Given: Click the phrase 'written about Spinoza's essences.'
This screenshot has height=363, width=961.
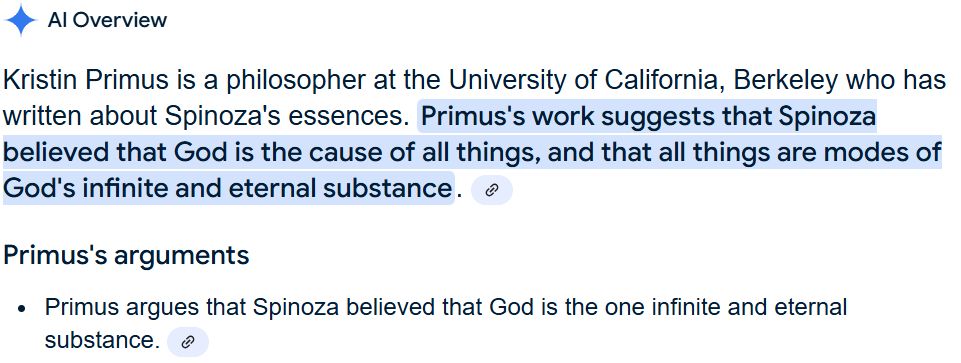Looking at the screenshot, I should pos(206,116).
